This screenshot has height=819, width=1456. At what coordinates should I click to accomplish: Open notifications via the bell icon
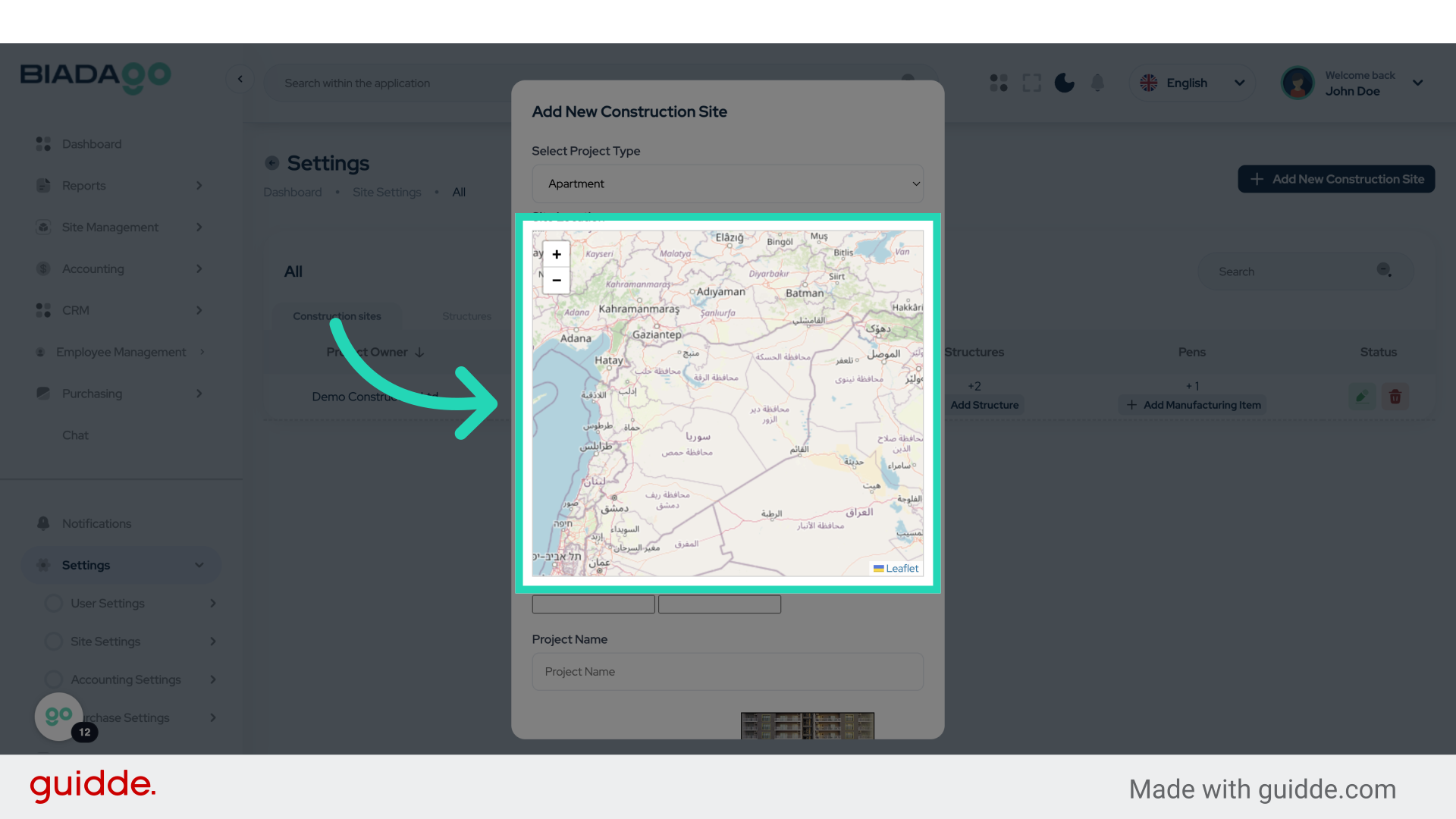(1097, 83)
